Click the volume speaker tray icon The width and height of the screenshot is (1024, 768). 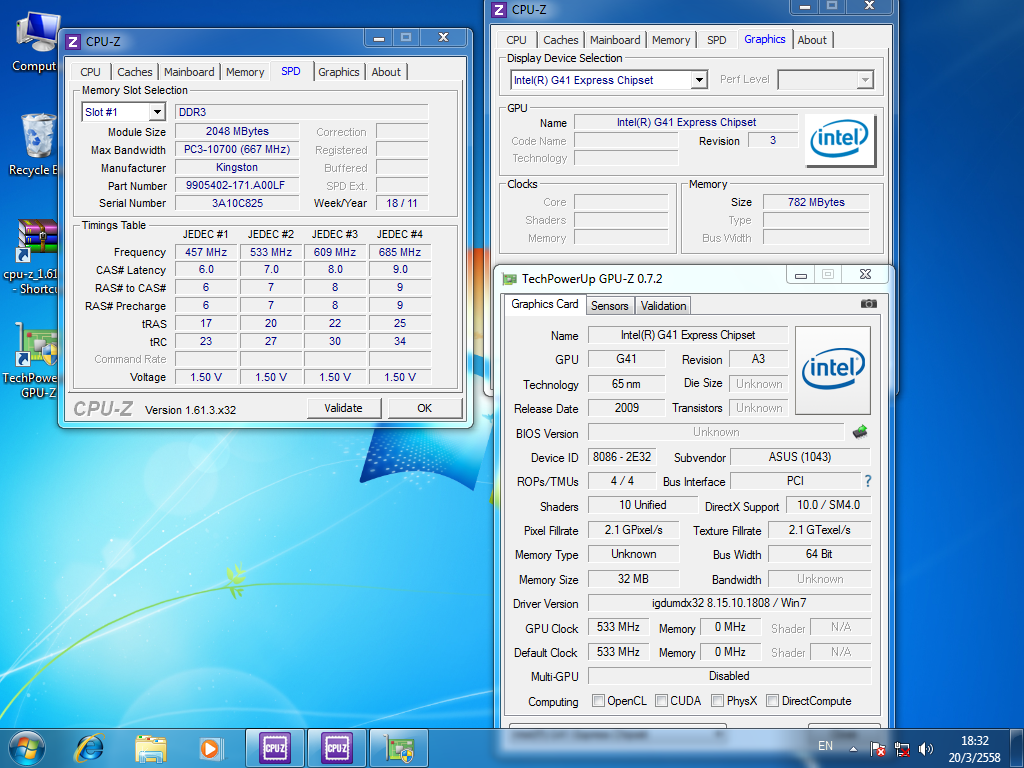point(925,749)
